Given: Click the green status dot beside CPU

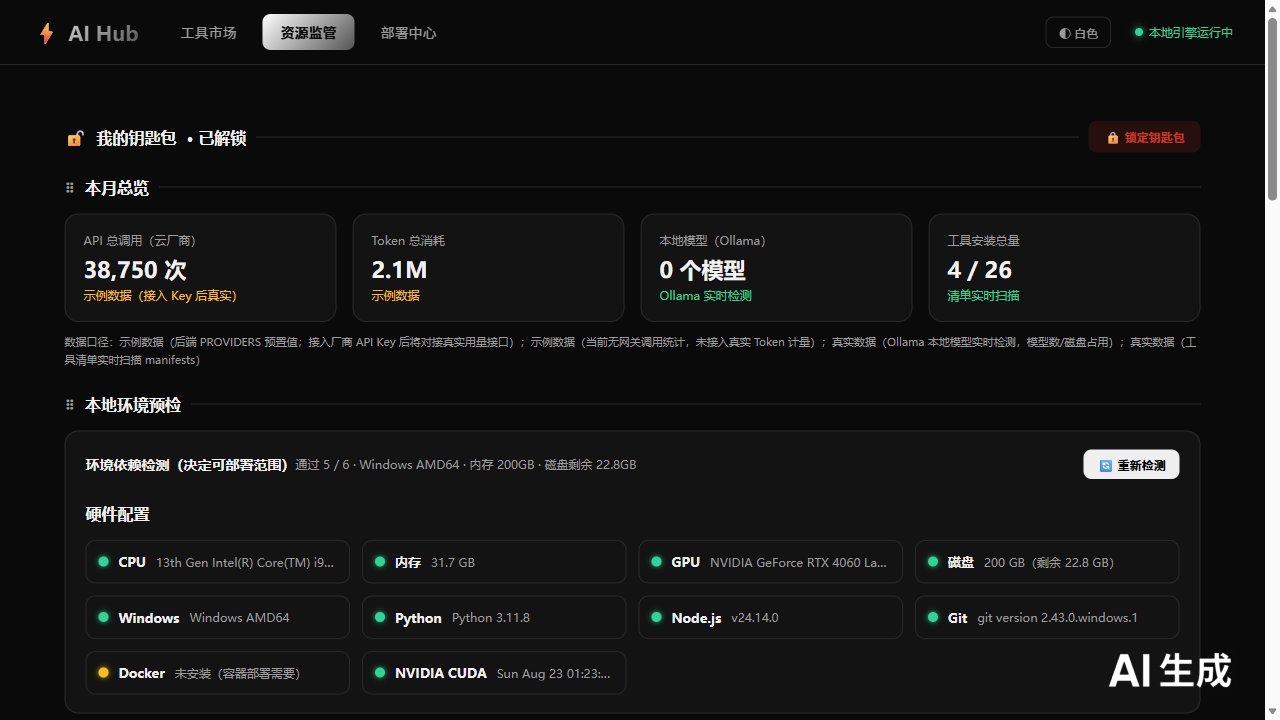Looking at the screenshot, I should 103,562.
